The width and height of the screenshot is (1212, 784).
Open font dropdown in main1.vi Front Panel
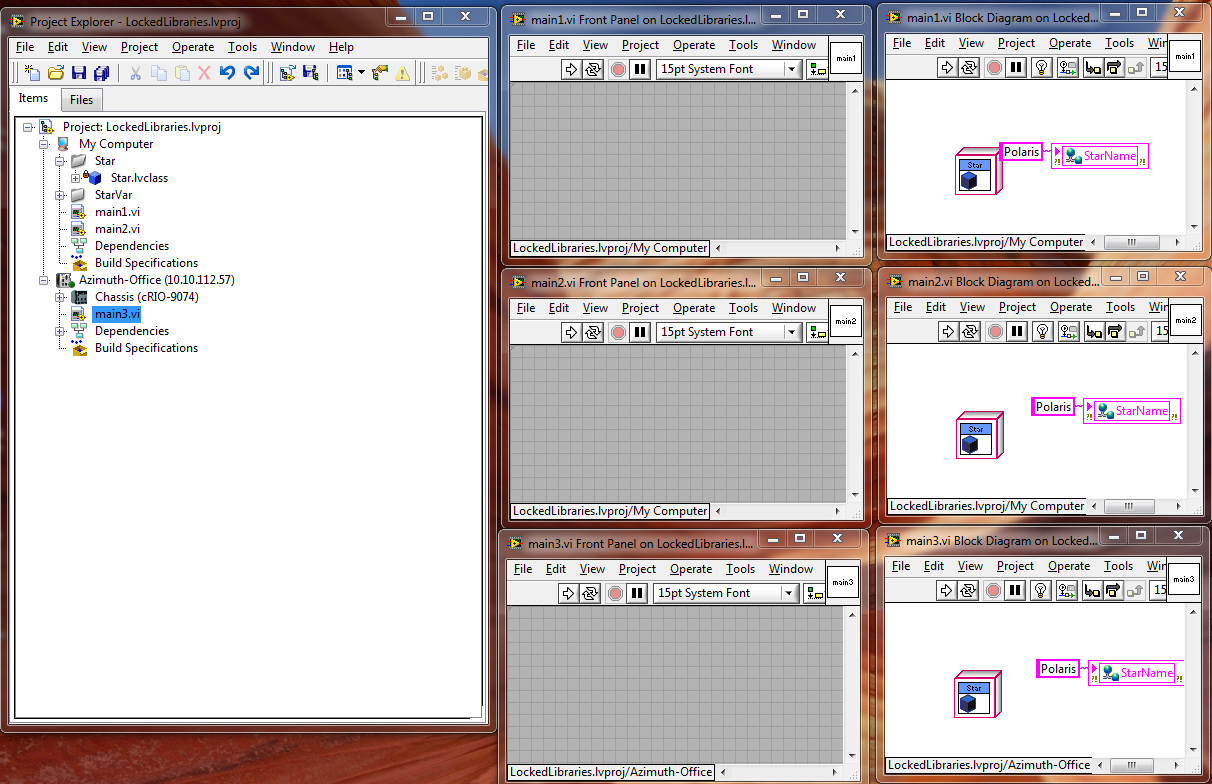point(791,69)
